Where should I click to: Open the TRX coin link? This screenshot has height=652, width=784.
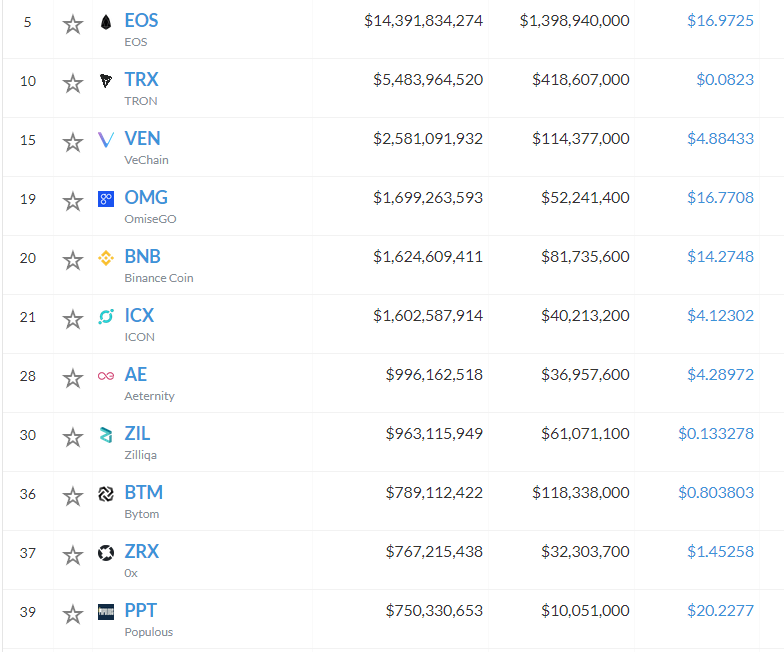coord(141,80)
